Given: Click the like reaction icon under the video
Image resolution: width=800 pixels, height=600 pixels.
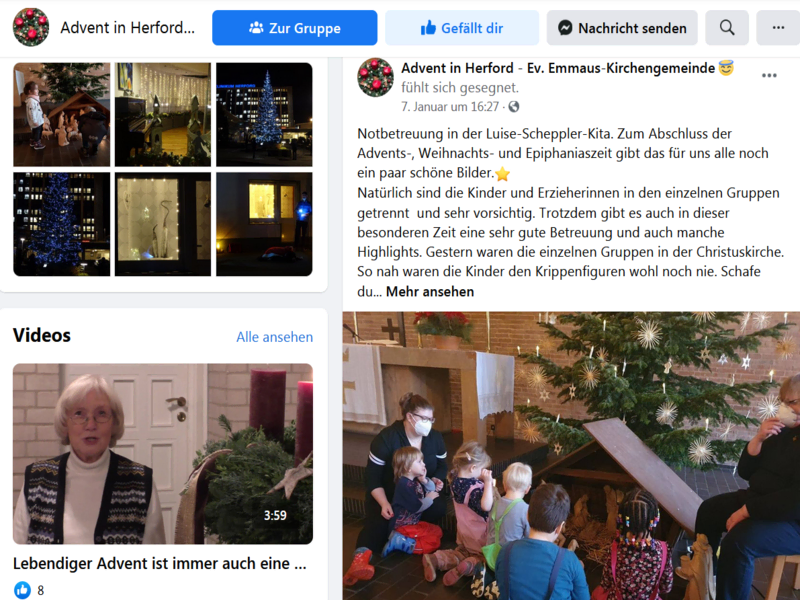Looking at the screenshot, I should coord(22,590).
